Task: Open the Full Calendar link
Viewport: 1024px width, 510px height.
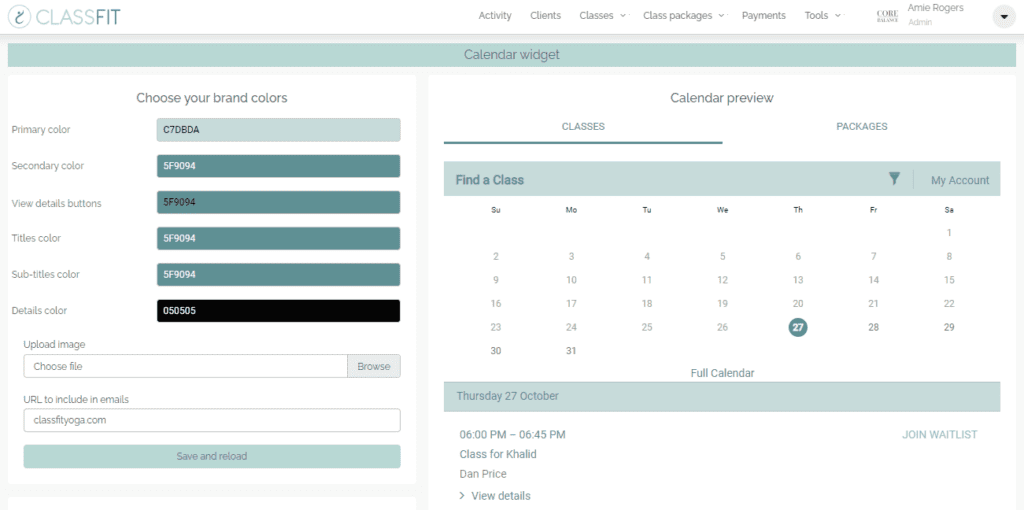Action: point(722,373)
